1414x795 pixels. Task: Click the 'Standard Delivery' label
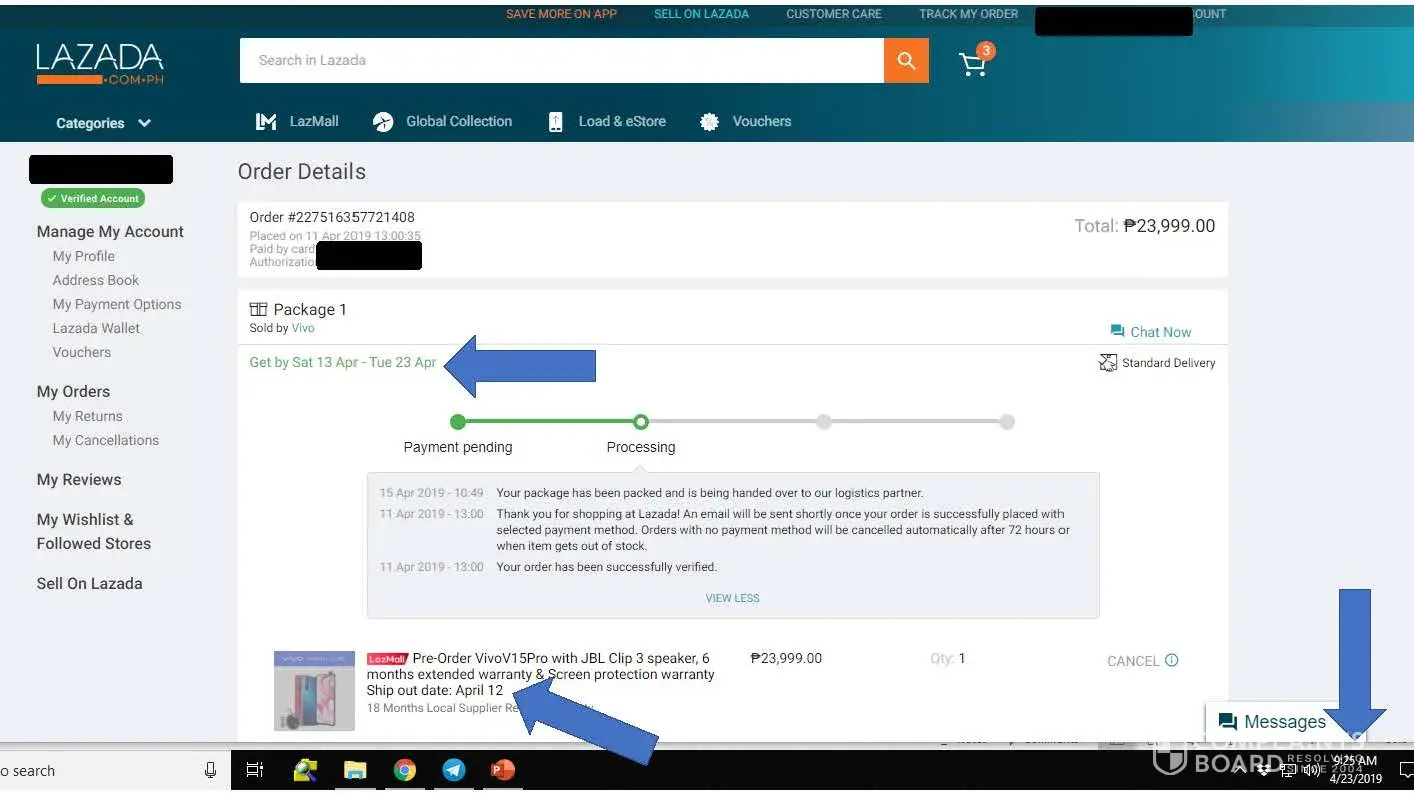1168,363
